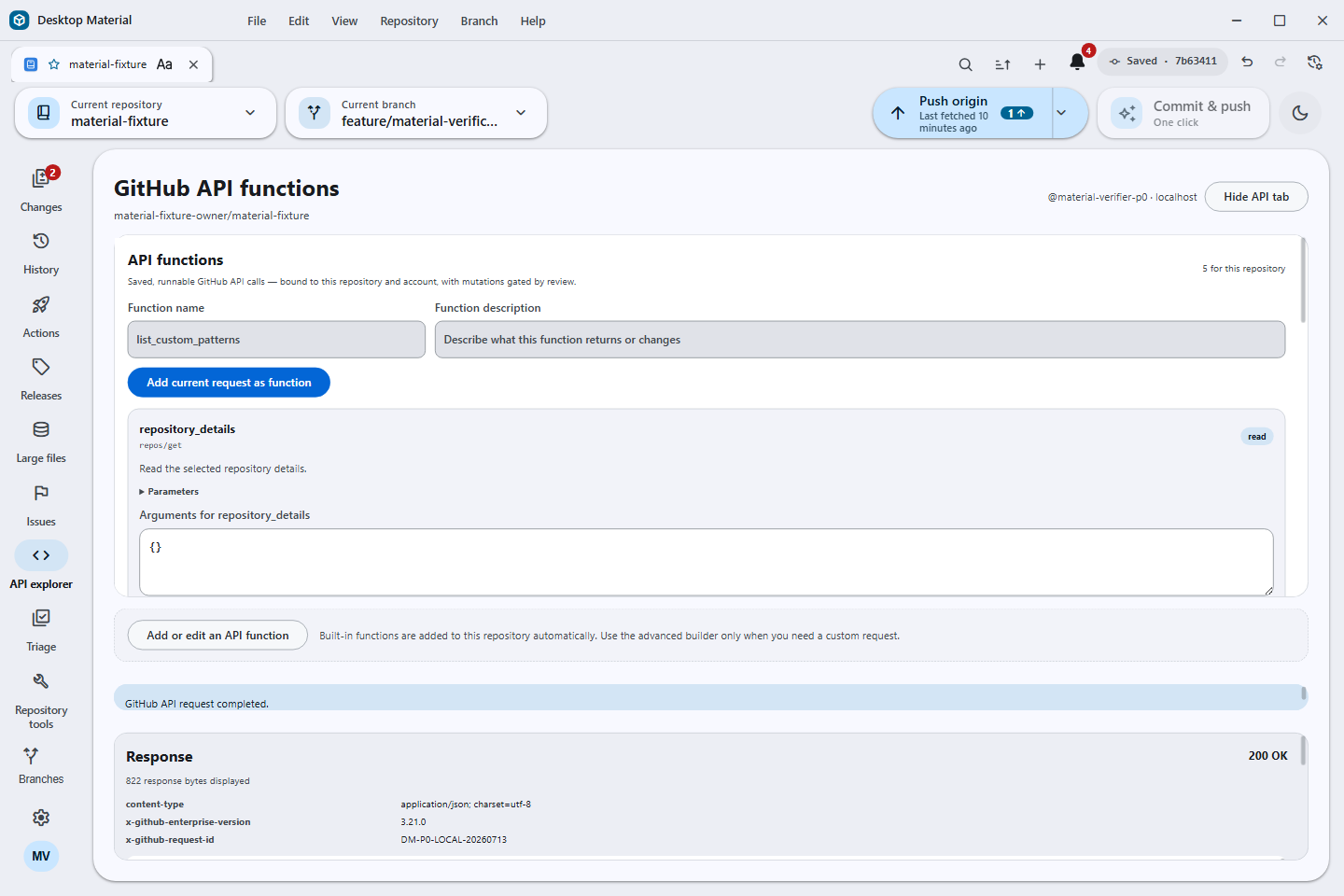Open the Large files database icon
The height and width of the screenshot is (896, 1344).
[41, 430]
